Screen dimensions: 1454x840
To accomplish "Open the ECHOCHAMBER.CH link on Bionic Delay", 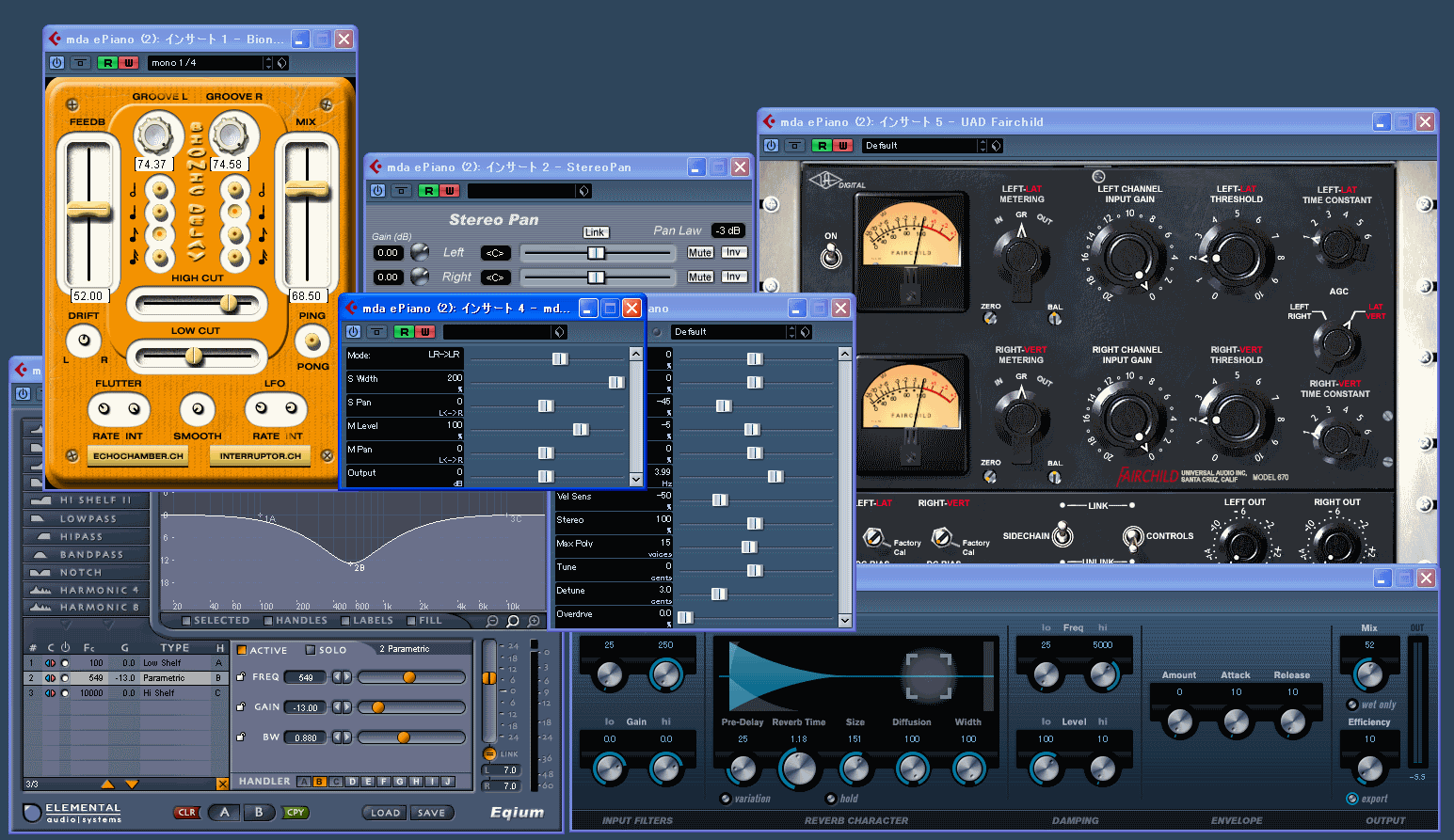I will click(138, 456).
